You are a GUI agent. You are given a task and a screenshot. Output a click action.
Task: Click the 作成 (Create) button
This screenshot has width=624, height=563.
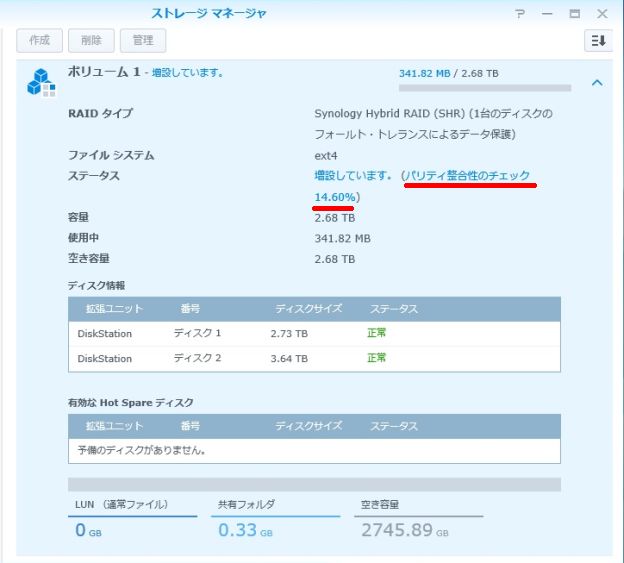[x=39, y=41]
